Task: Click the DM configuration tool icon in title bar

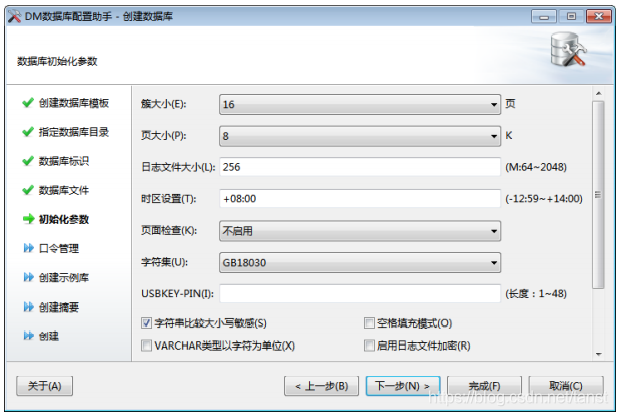Action: pyautogui.click(x=15, y=16)
